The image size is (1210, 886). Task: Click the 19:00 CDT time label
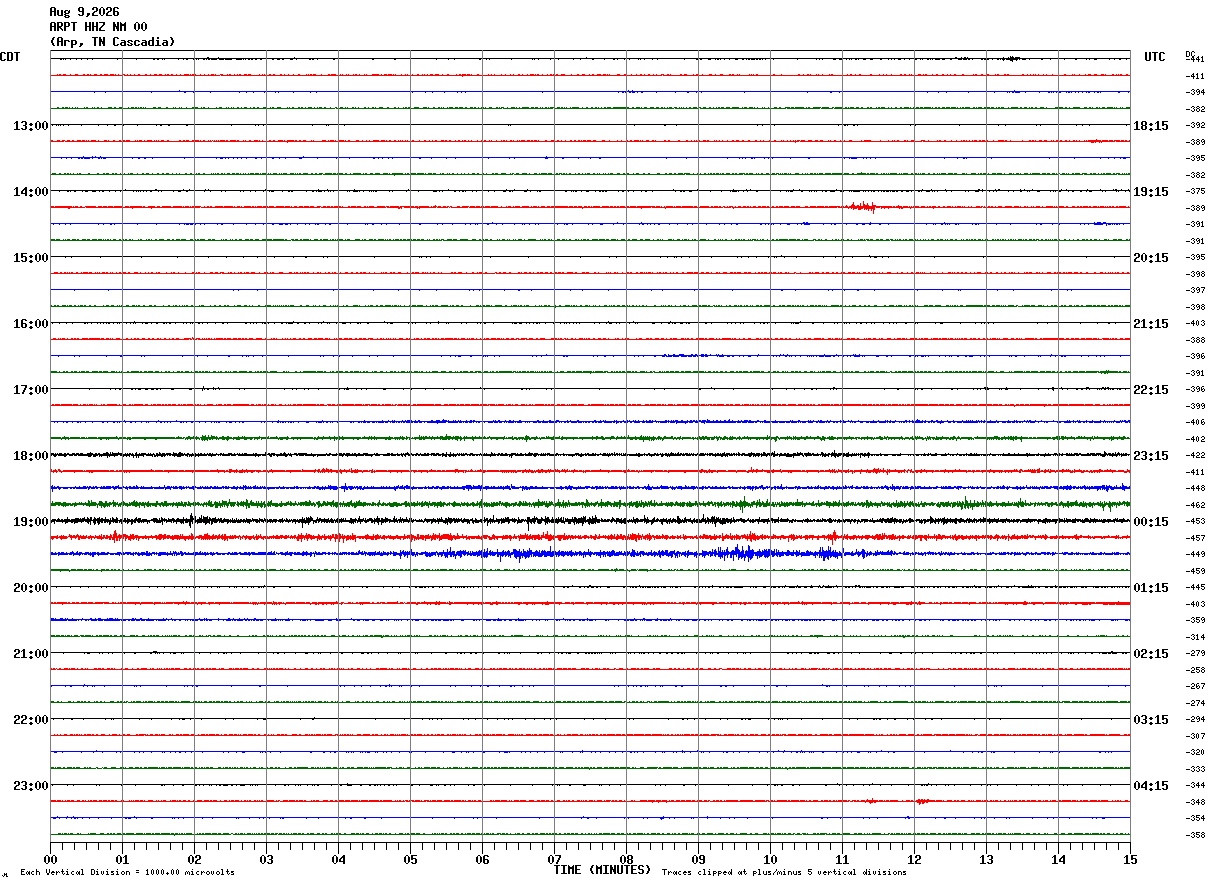30,522
